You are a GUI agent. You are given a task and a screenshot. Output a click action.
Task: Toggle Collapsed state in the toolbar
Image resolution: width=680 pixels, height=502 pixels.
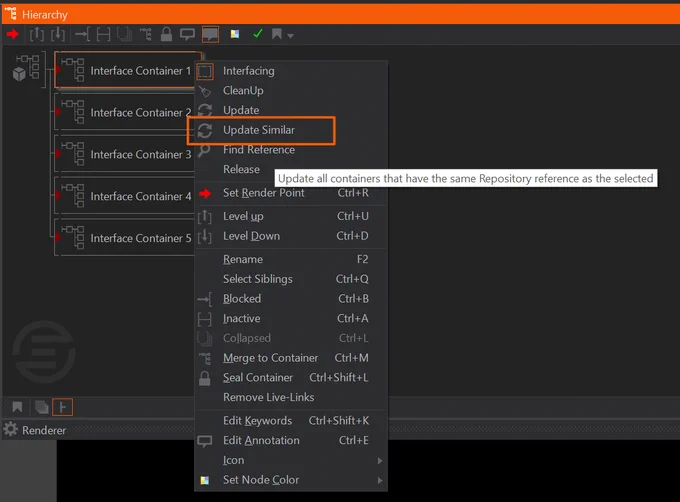click(x=124, y=34)
